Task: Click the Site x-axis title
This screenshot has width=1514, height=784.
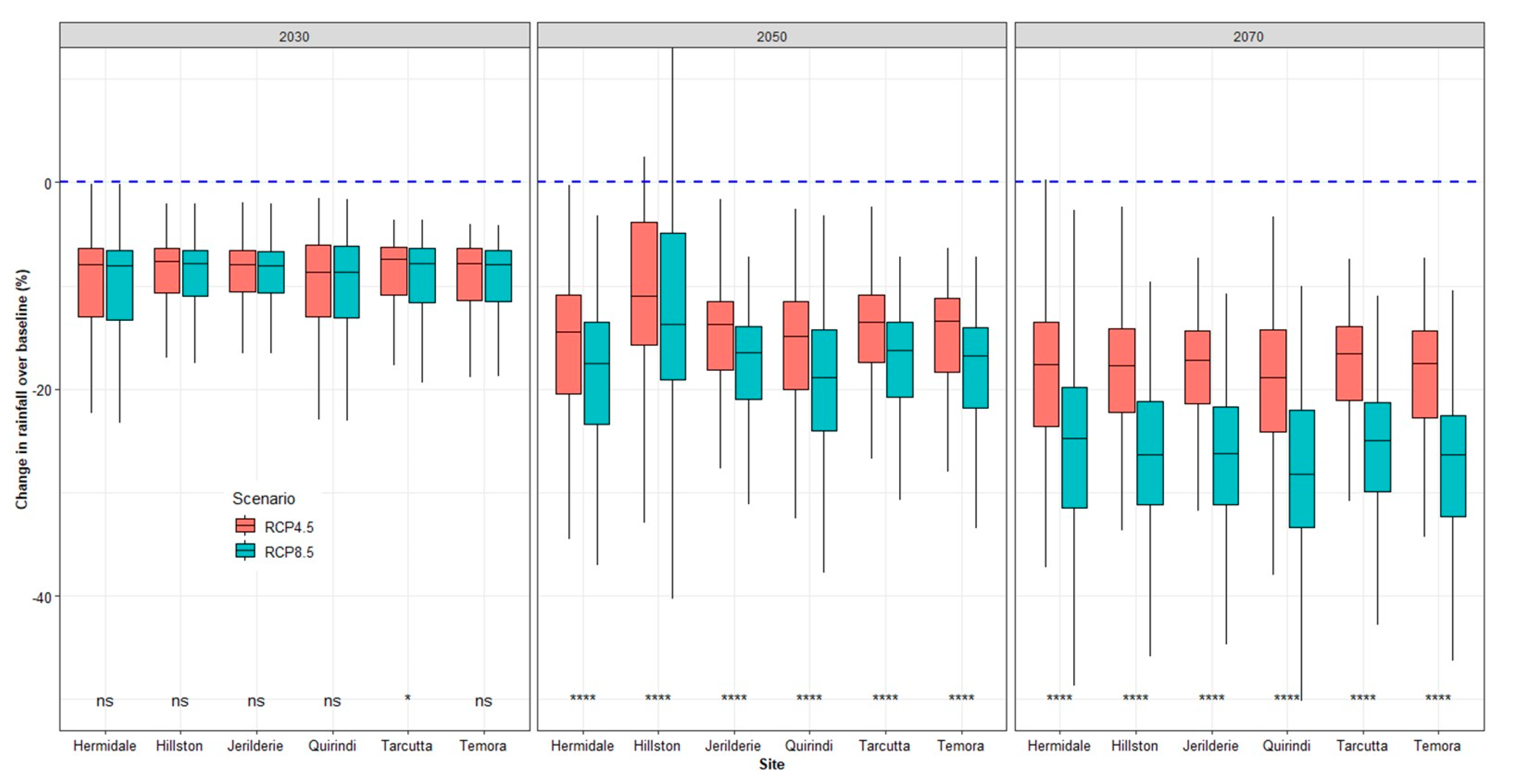Action: click(x=771, y=764)
